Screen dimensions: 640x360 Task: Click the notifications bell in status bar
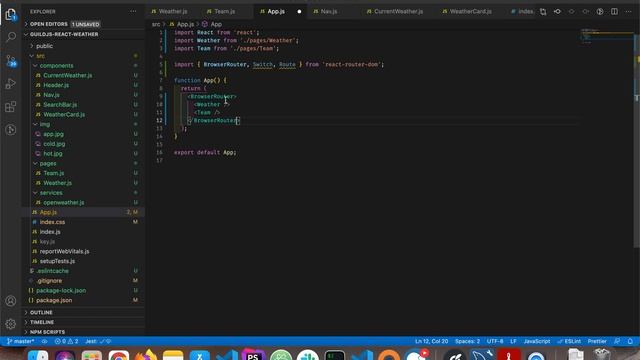[630, 341]
